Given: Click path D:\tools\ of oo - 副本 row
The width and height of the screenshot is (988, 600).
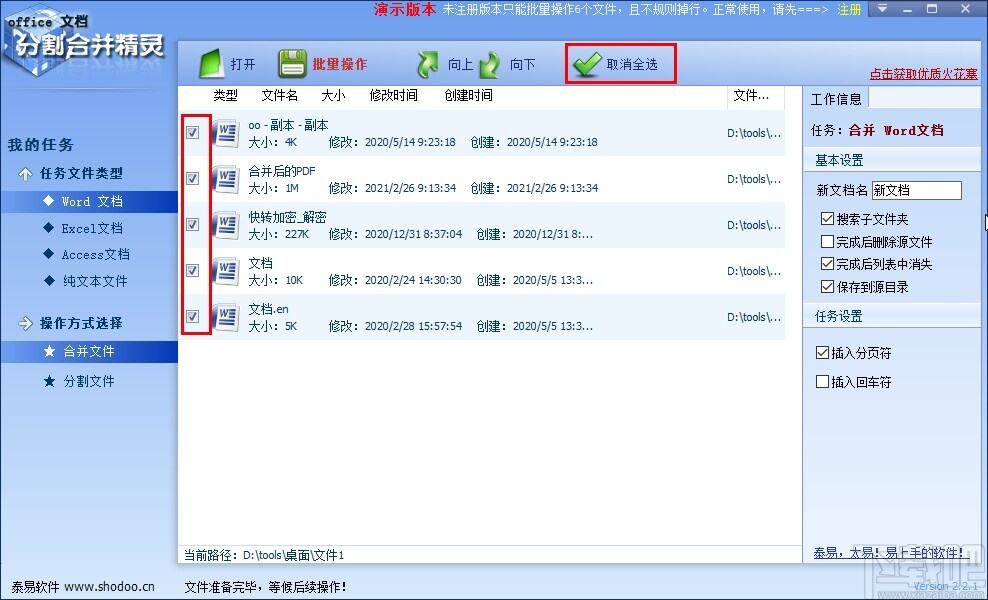Looking at the screenshot, I should tap(754, 133).
